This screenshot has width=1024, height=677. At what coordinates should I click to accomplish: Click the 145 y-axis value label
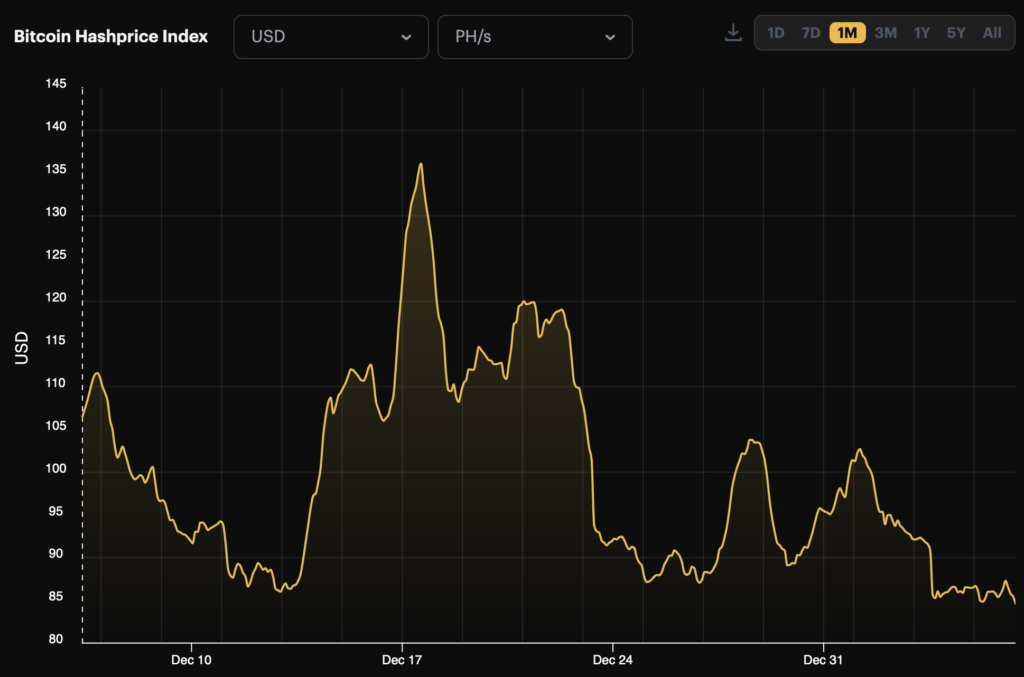tap(56, 84)
